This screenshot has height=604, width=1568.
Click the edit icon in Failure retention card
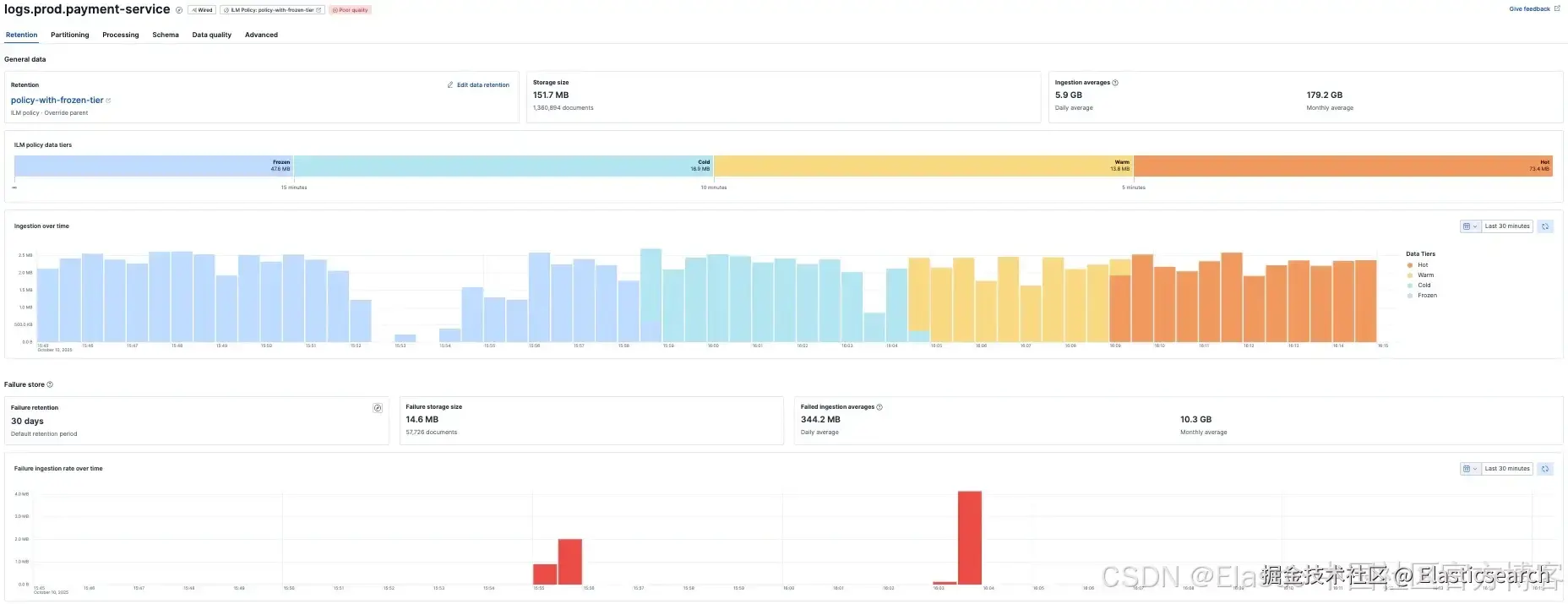pos(378,408)
